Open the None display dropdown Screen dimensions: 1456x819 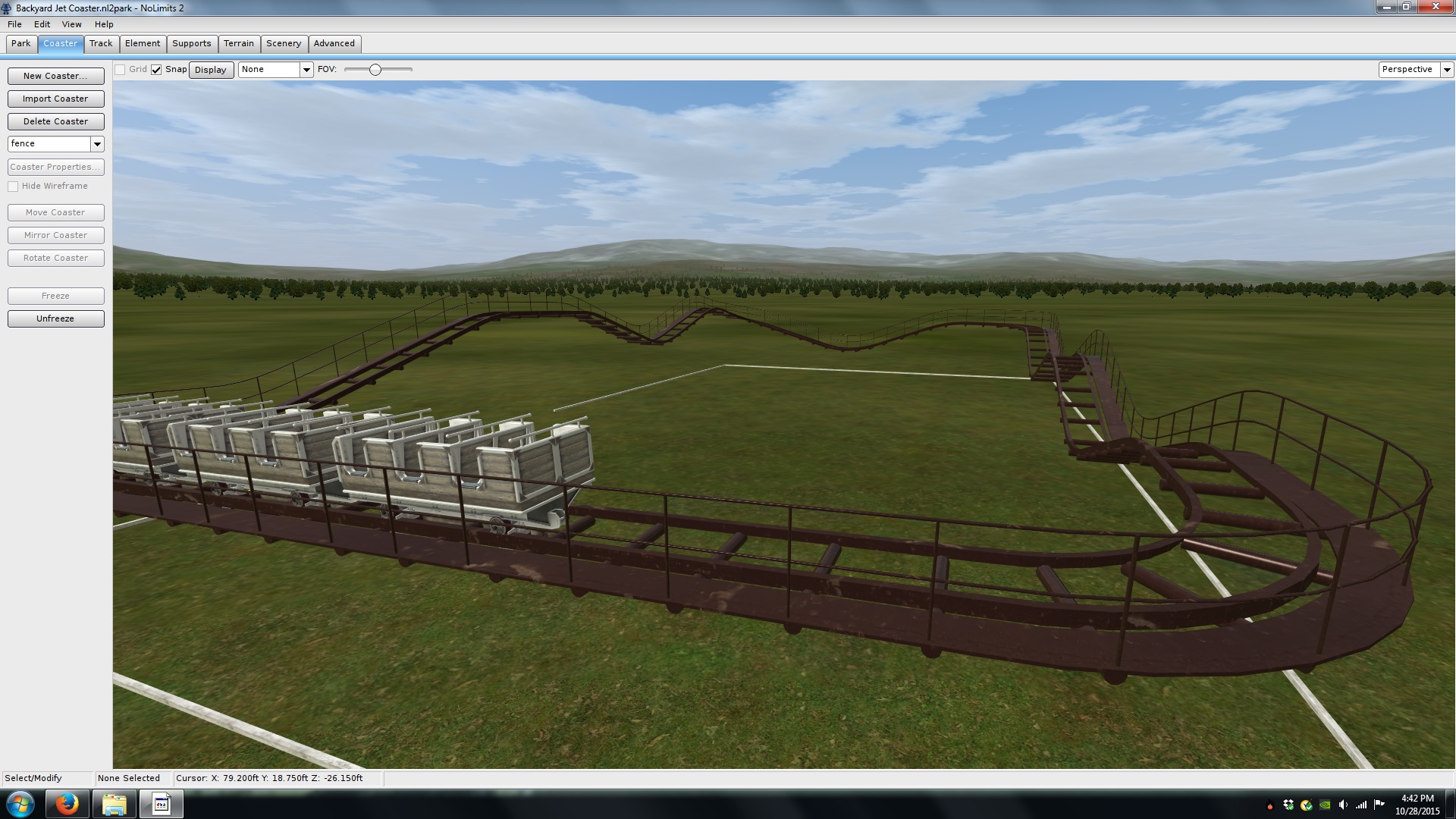(x=306, y=70)
